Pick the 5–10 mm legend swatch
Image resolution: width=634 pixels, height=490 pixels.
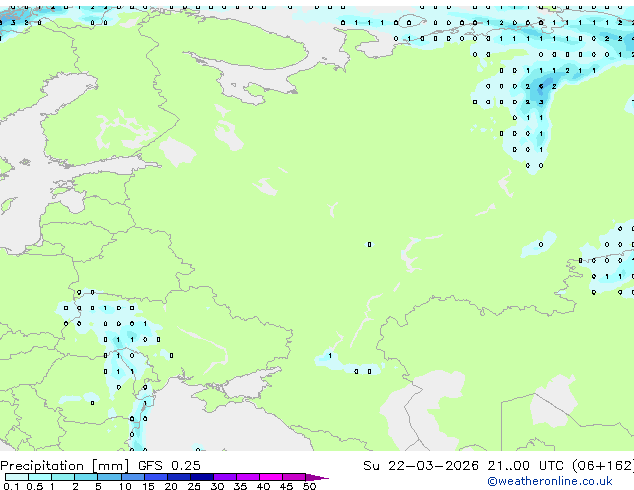coord(110,477)
